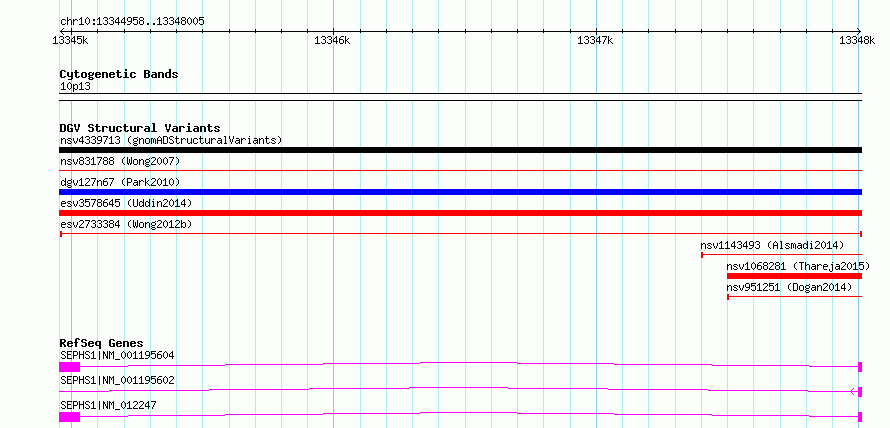Click the blue dgv127n67 variant bar

point(460,192)
